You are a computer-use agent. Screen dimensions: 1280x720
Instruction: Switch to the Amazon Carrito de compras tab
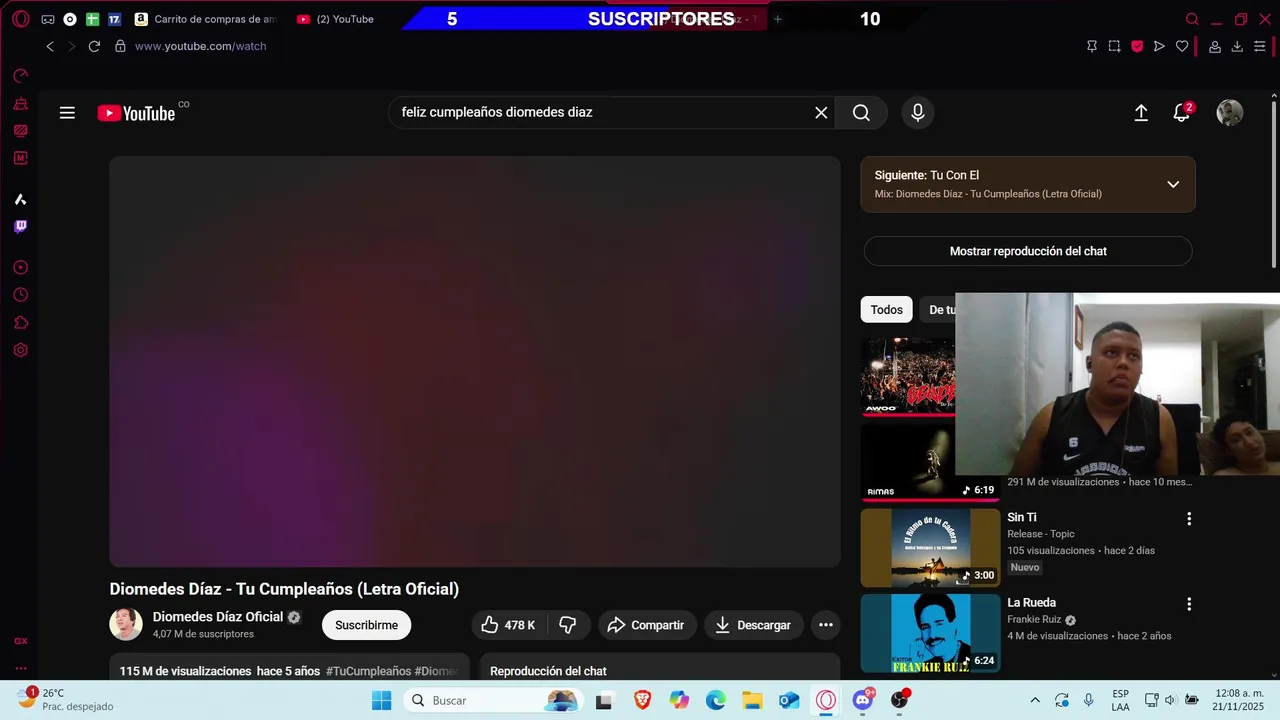pos(206,19)
